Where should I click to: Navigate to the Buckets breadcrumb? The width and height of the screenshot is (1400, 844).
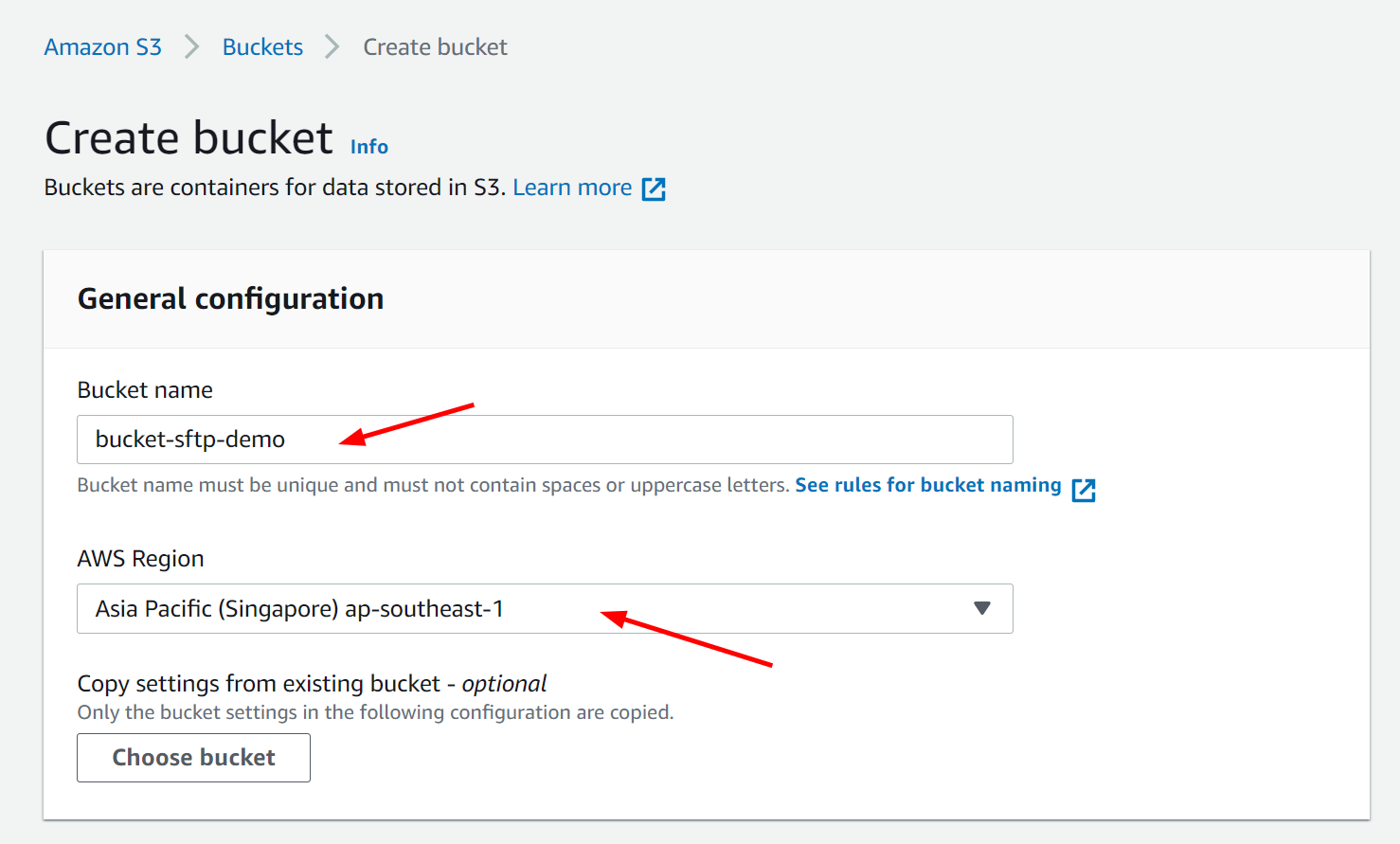(262, 46)
